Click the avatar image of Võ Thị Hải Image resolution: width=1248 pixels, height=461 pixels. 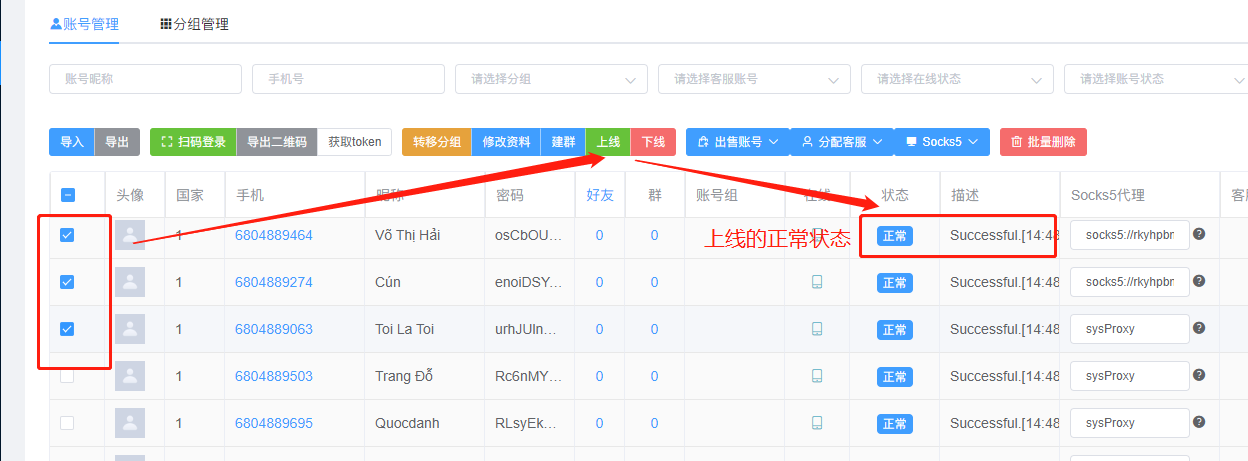click(x=130, y=236)
